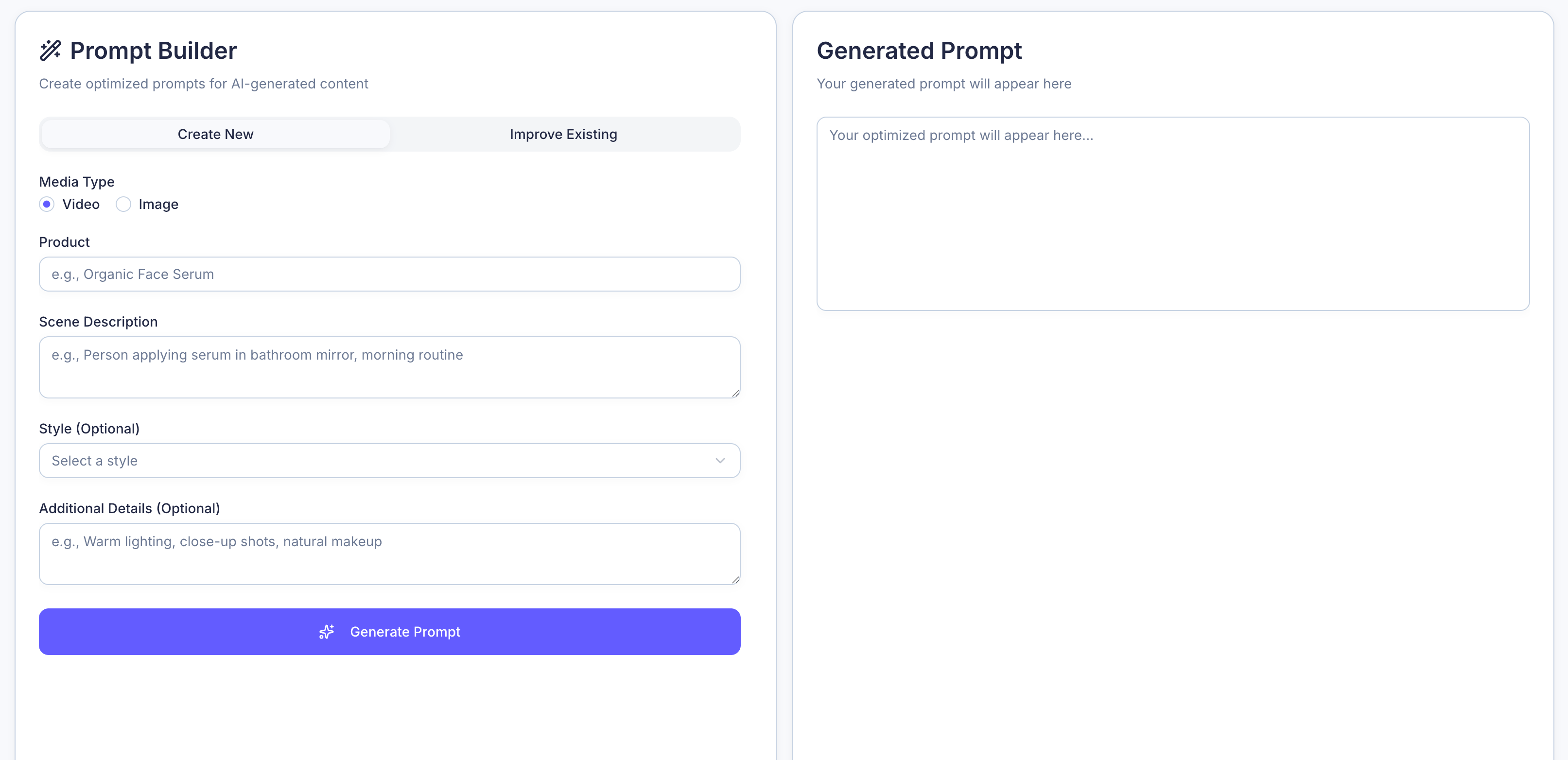The image size is (1568, 760).
Task: Click the Scene Description resize handle
Action: pos(735,393)
